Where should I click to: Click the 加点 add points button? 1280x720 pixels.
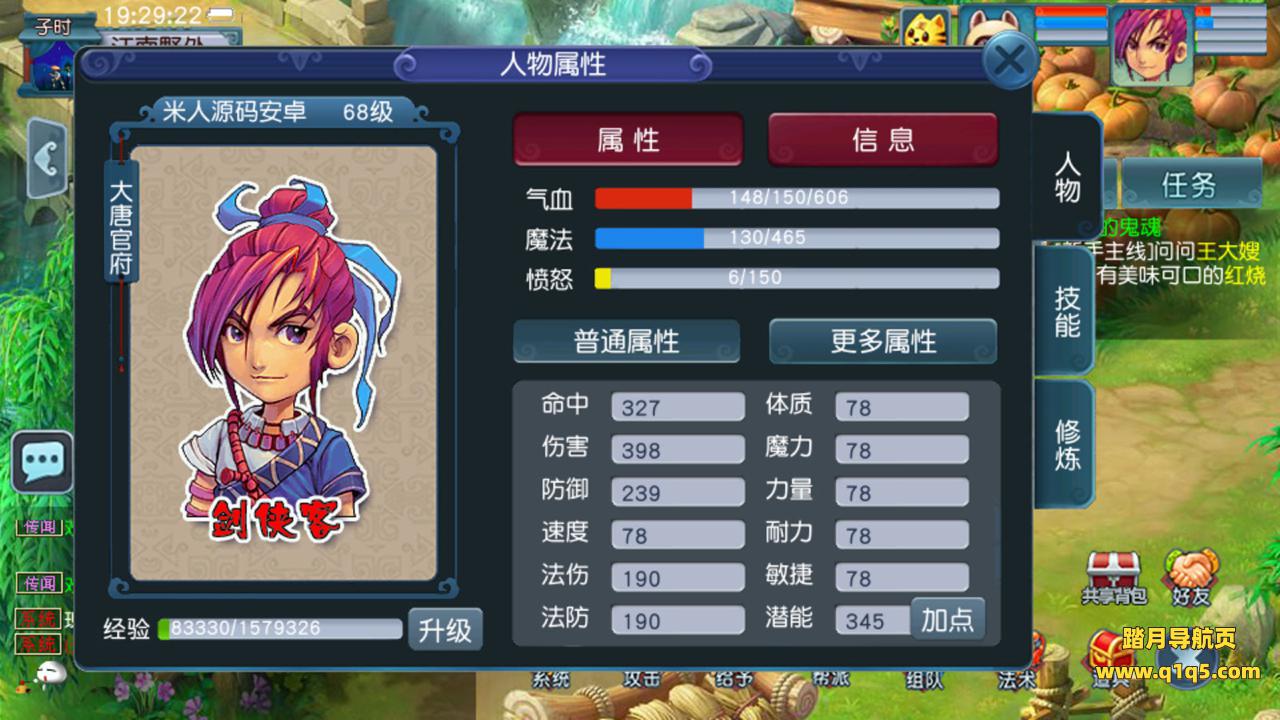947,619
